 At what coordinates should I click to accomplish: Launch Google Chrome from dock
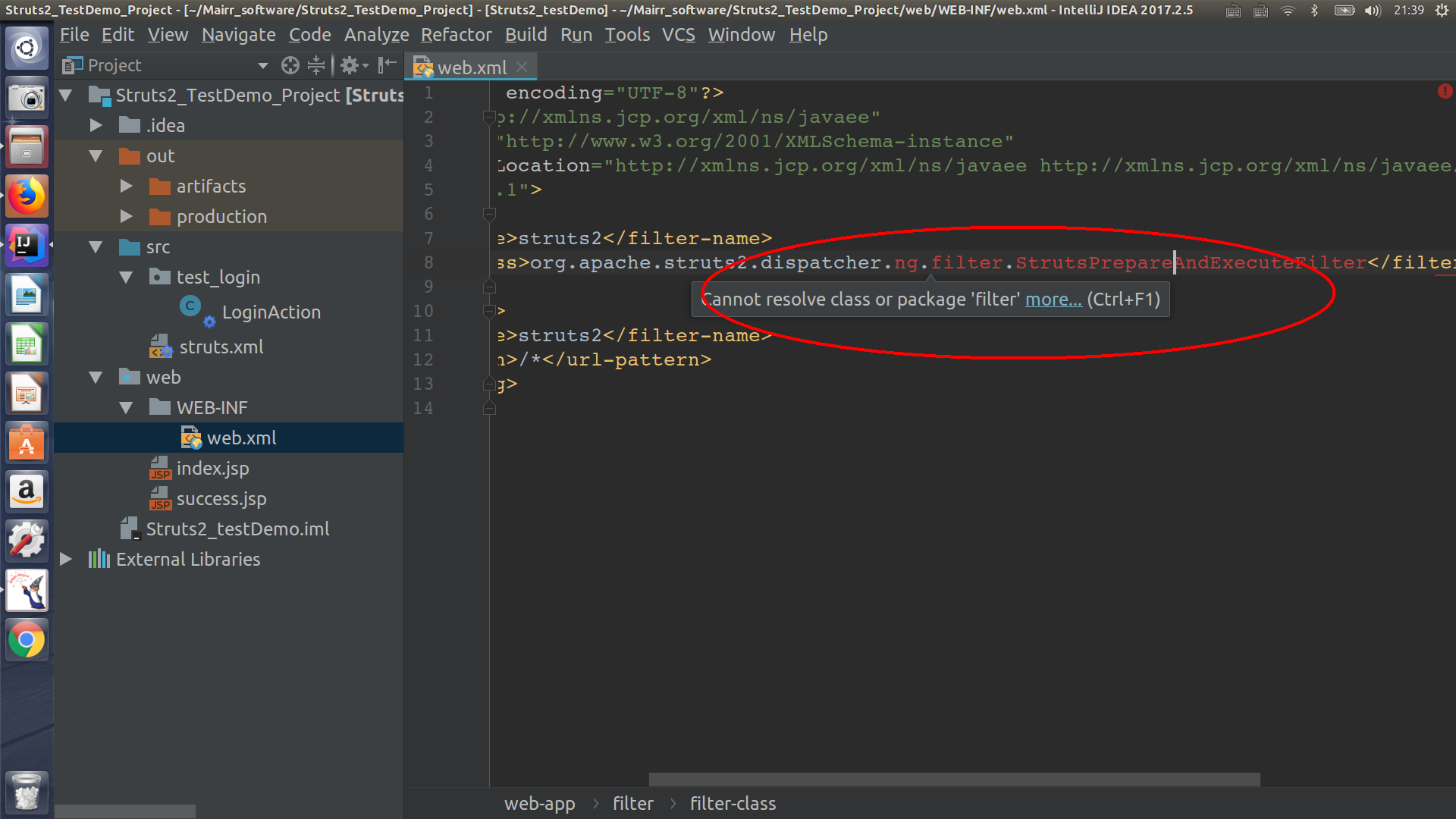tap(27, 640)
